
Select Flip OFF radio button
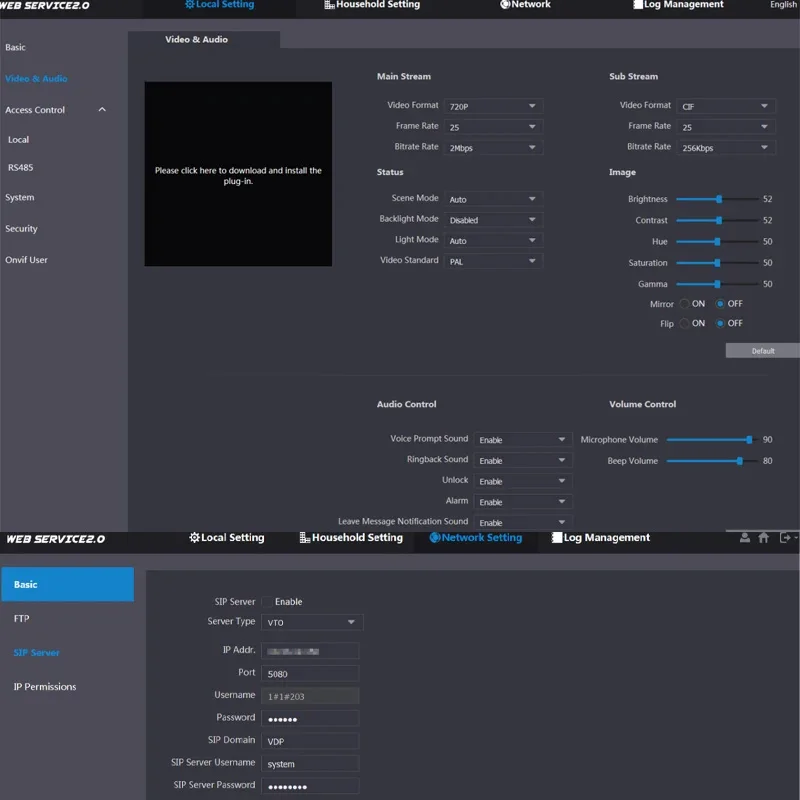tap(720, 323)
